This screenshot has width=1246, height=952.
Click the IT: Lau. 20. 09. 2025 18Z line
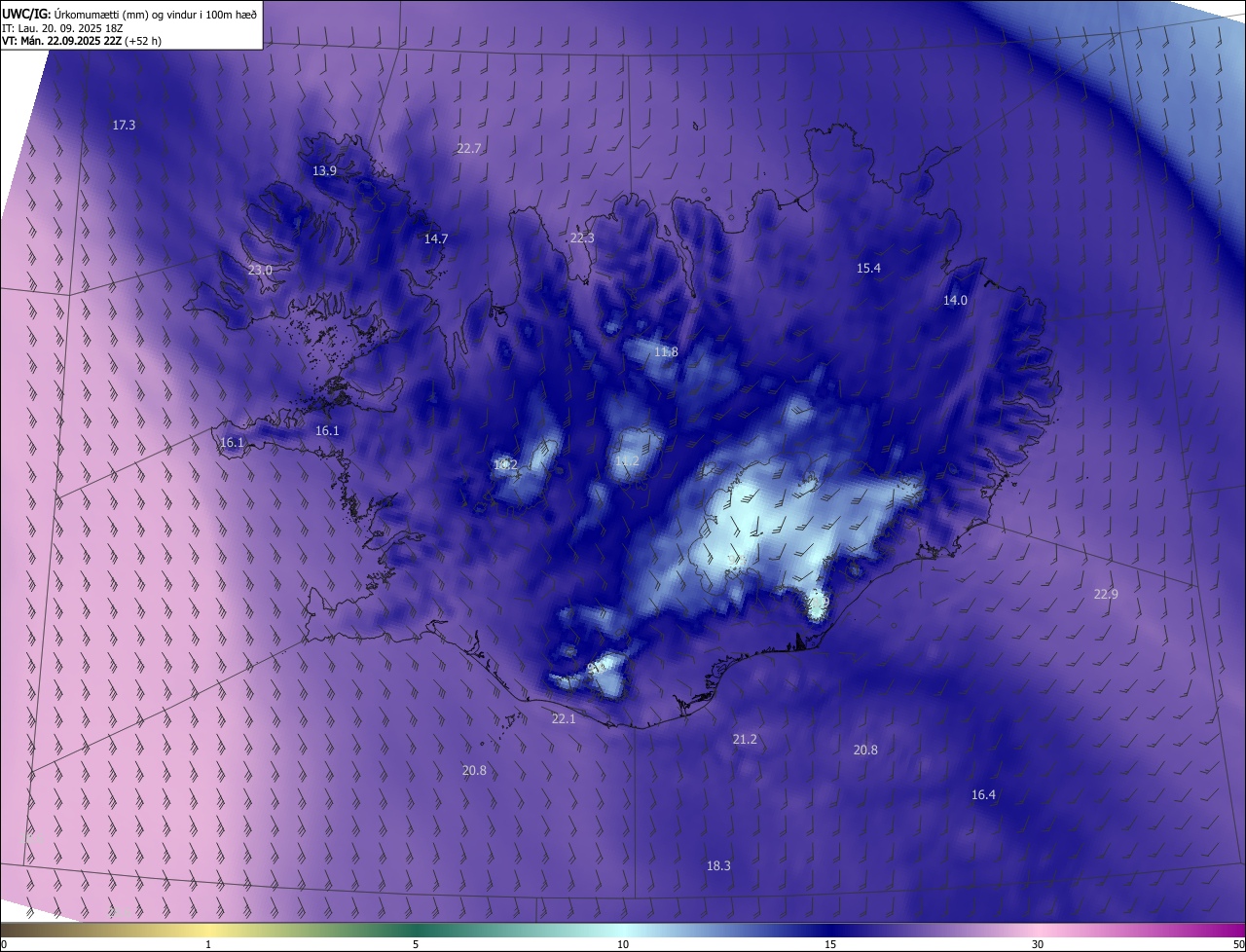pos(64,28)
